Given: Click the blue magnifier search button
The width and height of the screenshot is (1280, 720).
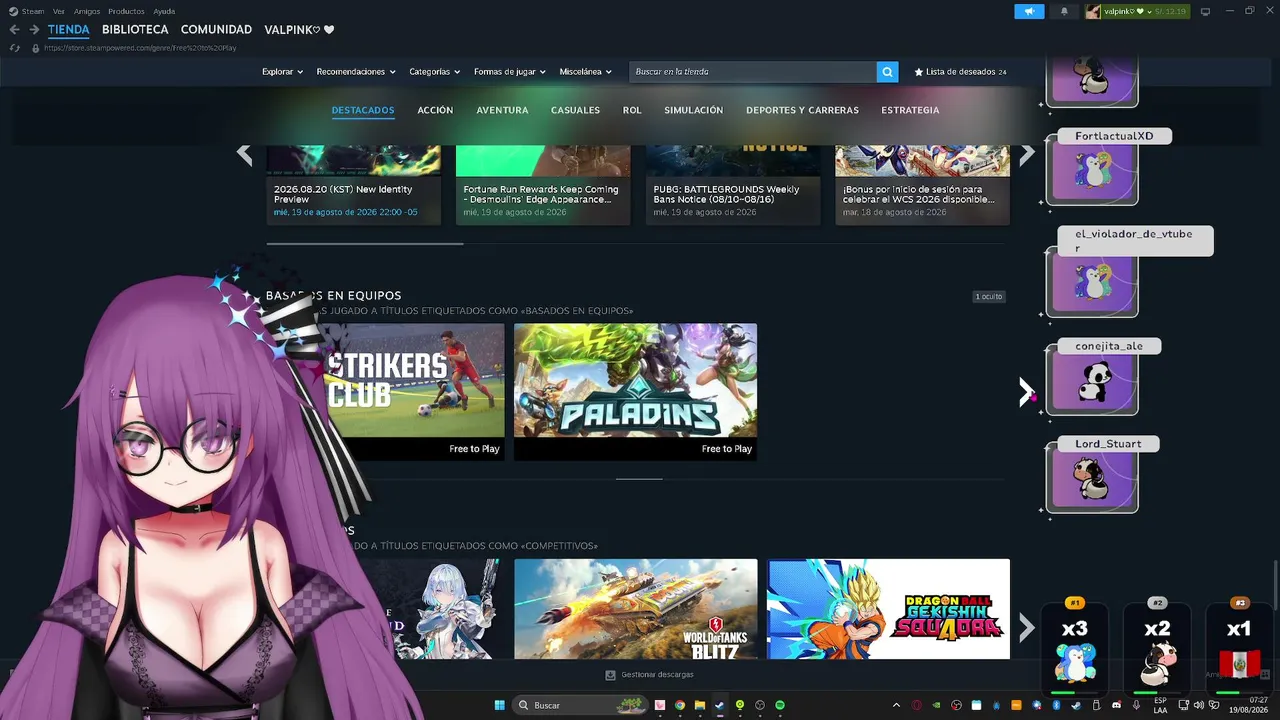Looking at the screenshot, I should pos(887,72).
